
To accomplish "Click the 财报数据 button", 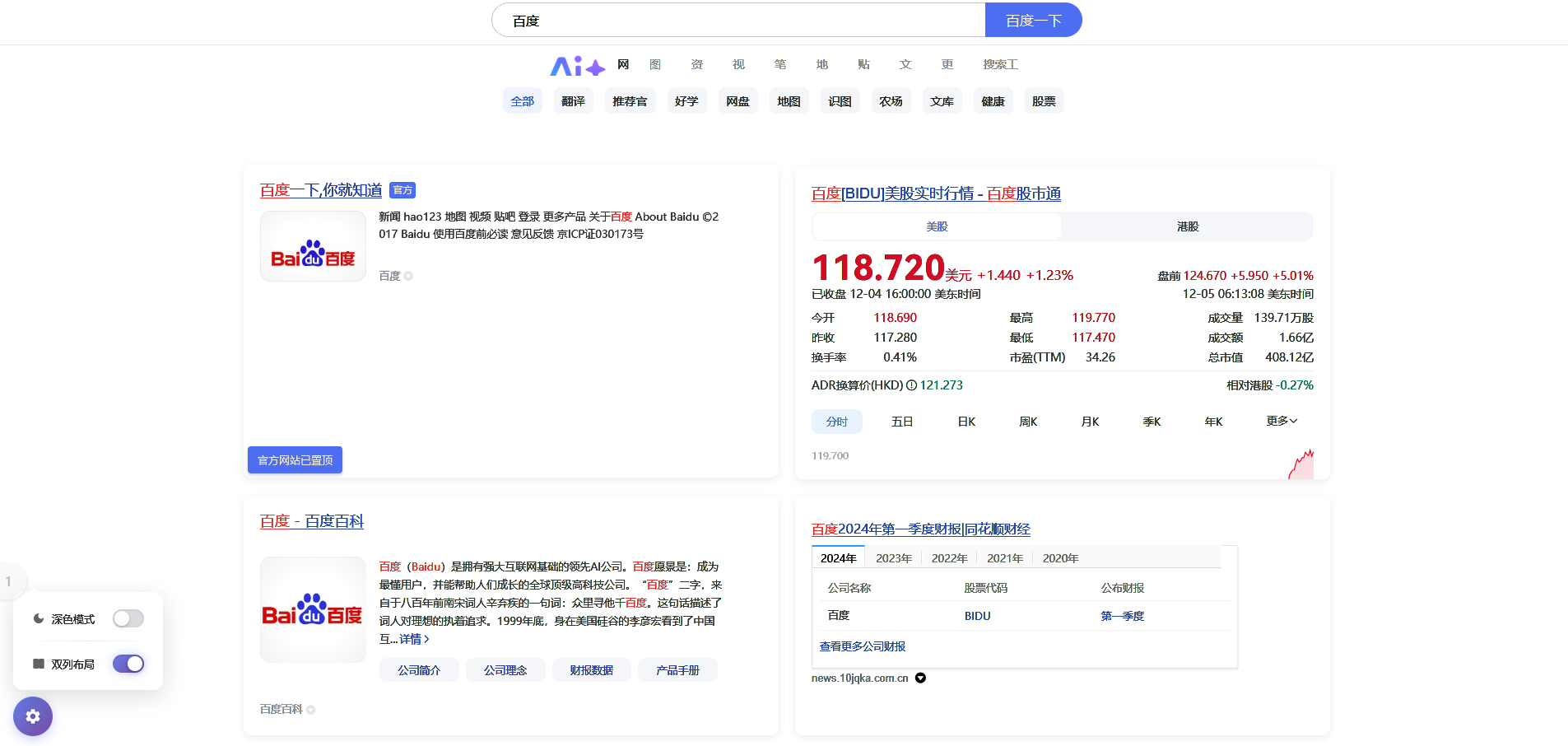I will [x=592, y=670].
